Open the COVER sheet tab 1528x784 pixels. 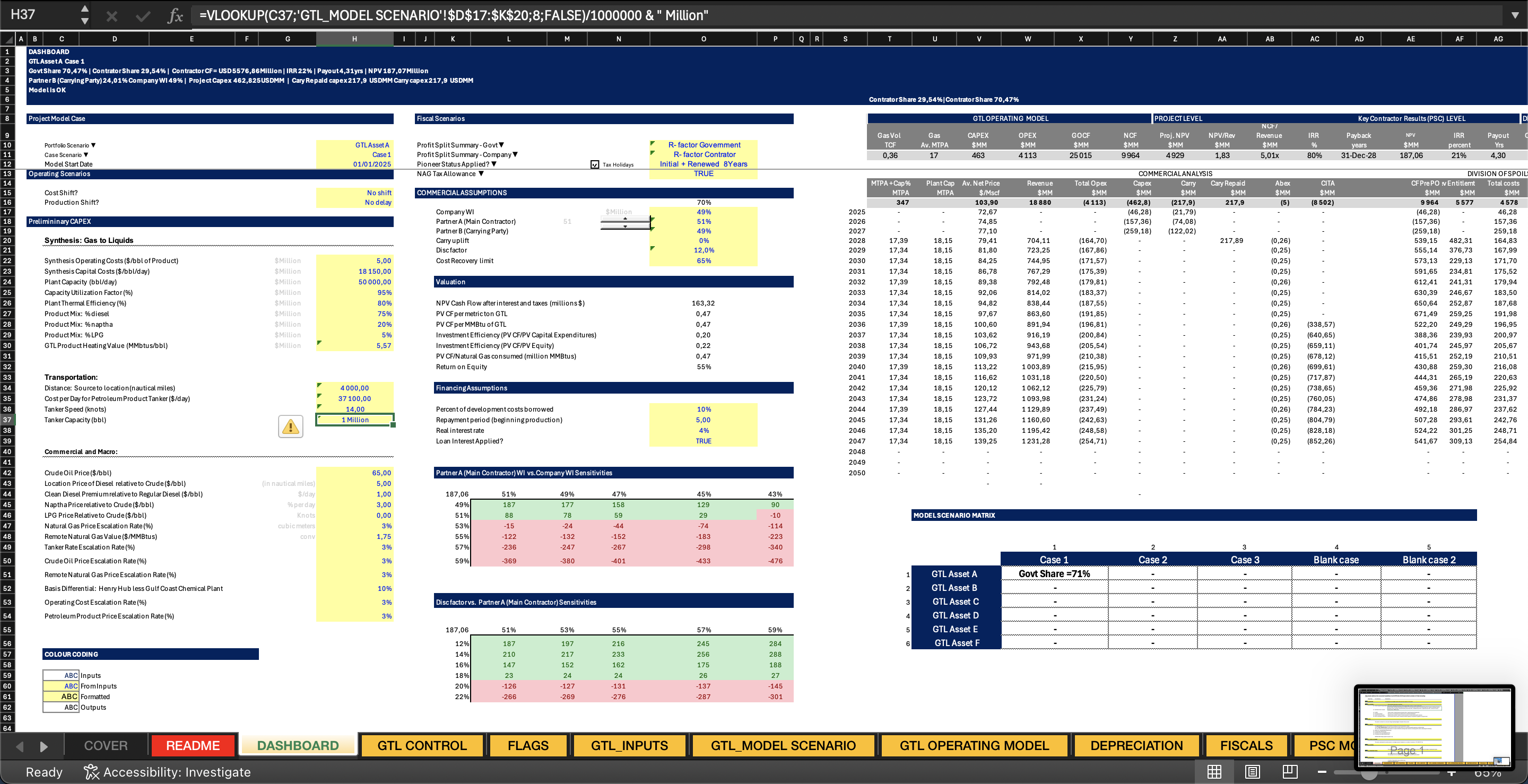(106, 745)
